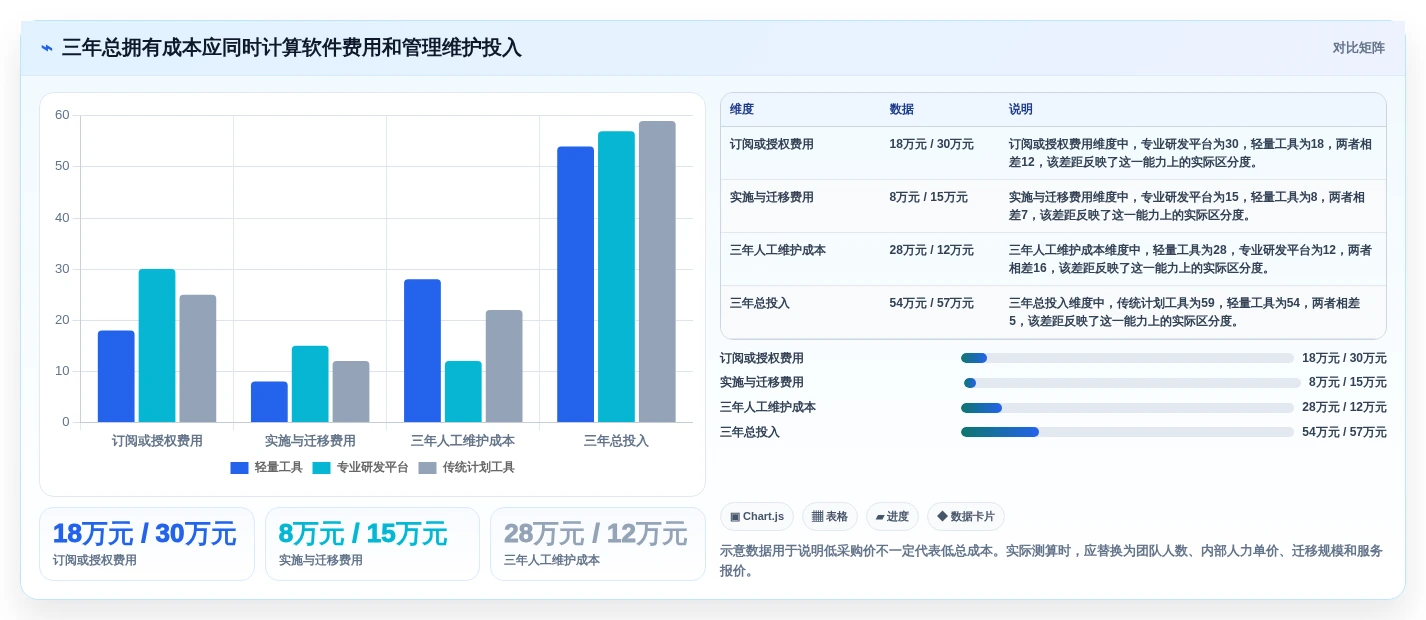Click 专业研发平台 bar in 三年总投入 group
This screenshot has height=620, width=1426.
click(x=616, y=276)
